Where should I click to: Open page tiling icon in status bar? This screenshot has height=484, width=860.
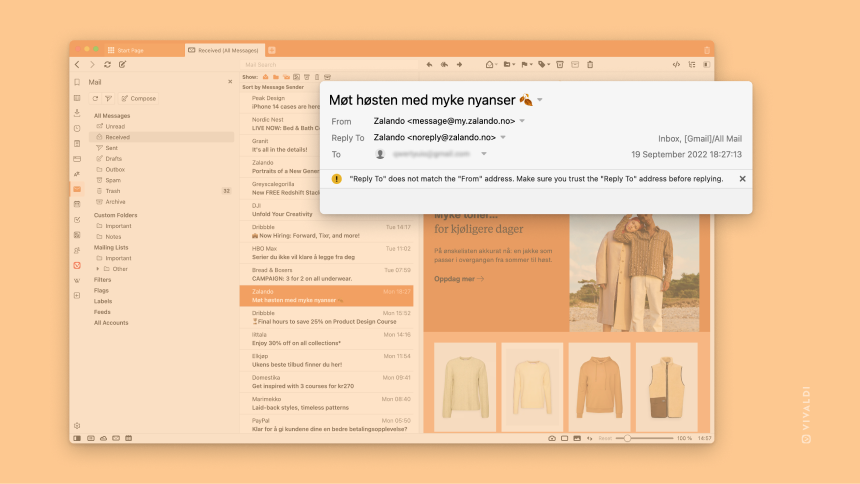(564, 438)
